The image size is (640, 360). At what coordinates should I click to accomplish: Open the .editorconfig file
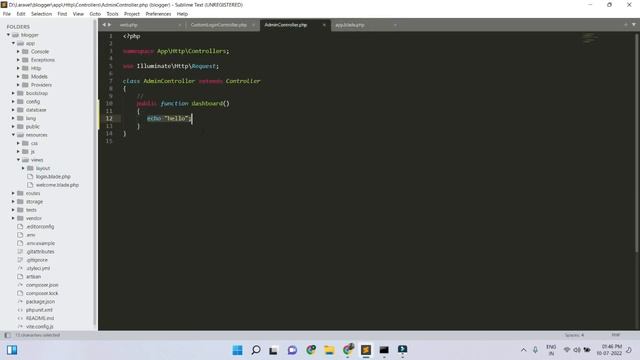pyautogui.click(x=40, y=227)
